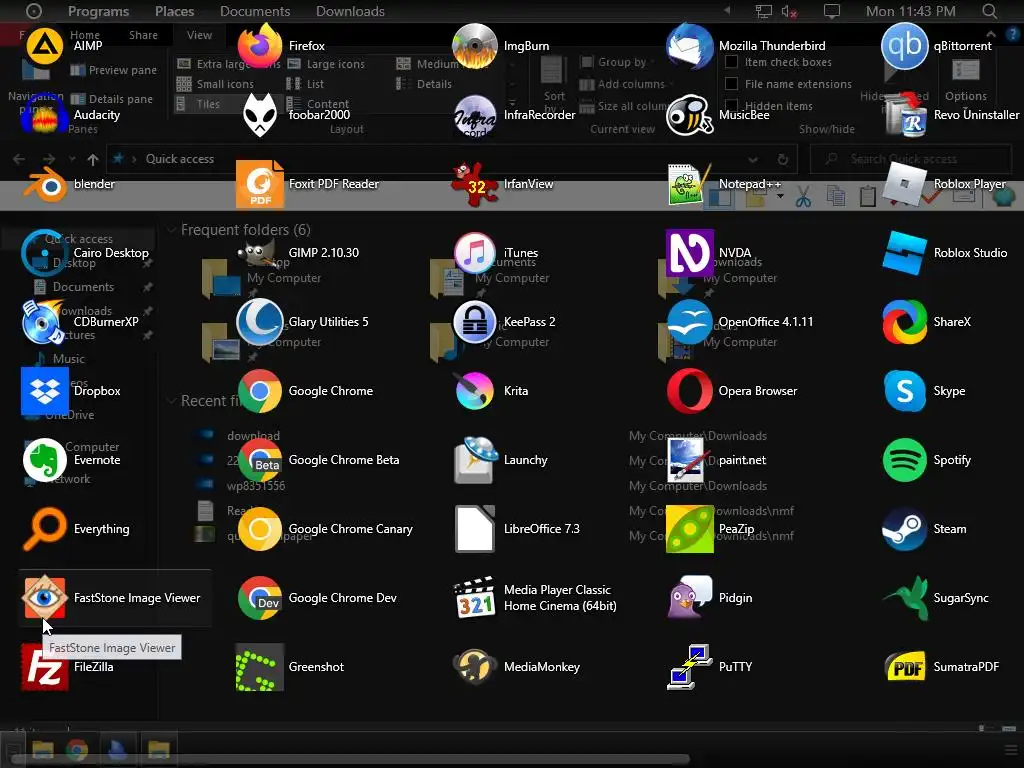Open Roblox Studio
Screen dimensions: 1024x768
pyautogui.click(x=946, y=253)
